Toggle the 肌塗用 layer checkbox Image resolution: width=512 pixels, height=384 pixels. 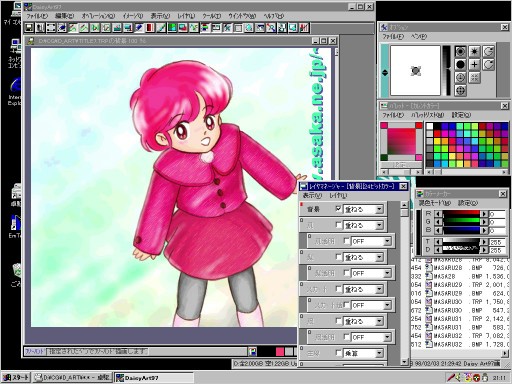(x=347, y=273)
